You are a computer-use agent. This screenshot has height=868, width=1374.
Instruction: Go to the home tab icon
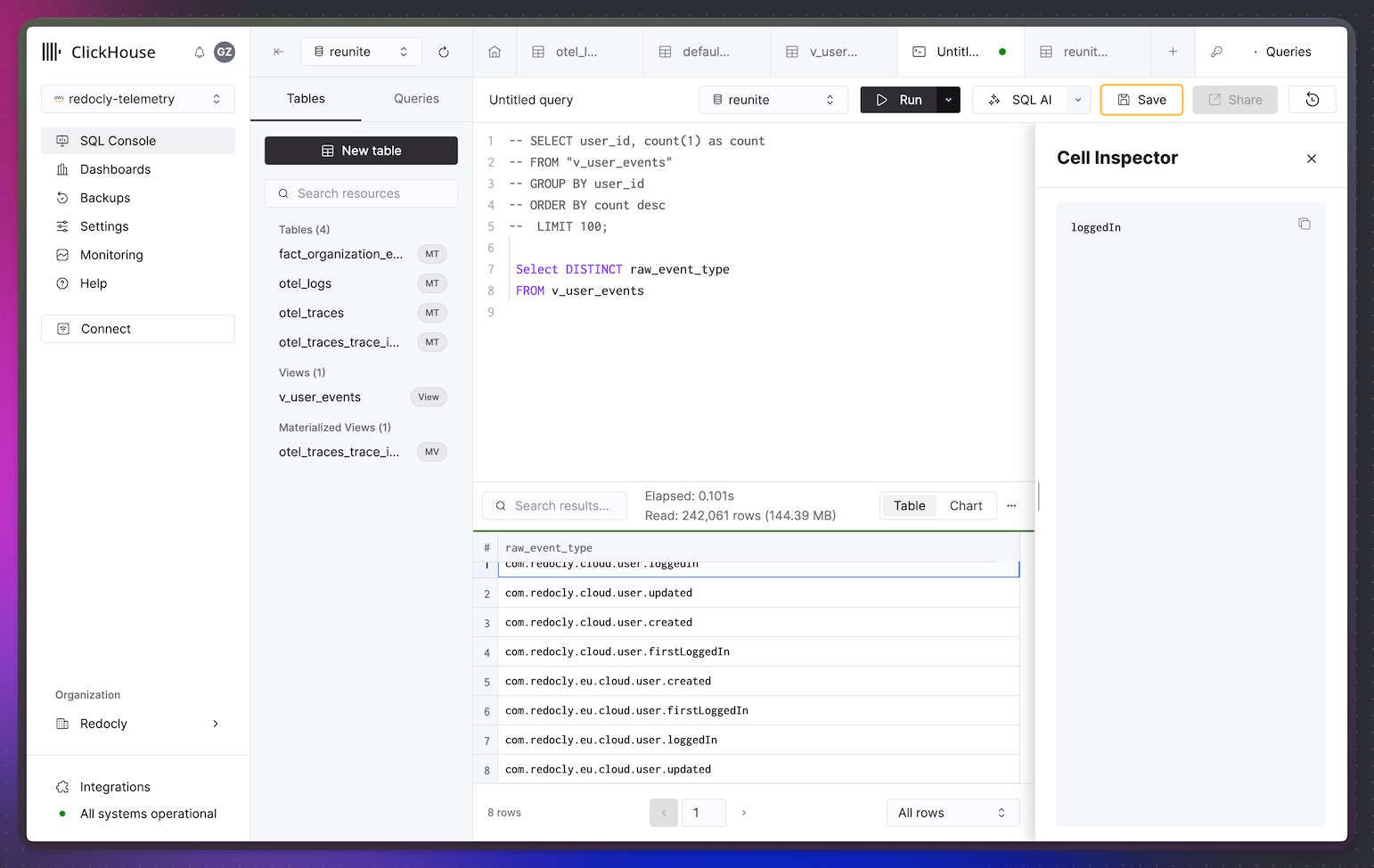coord(495,52)
